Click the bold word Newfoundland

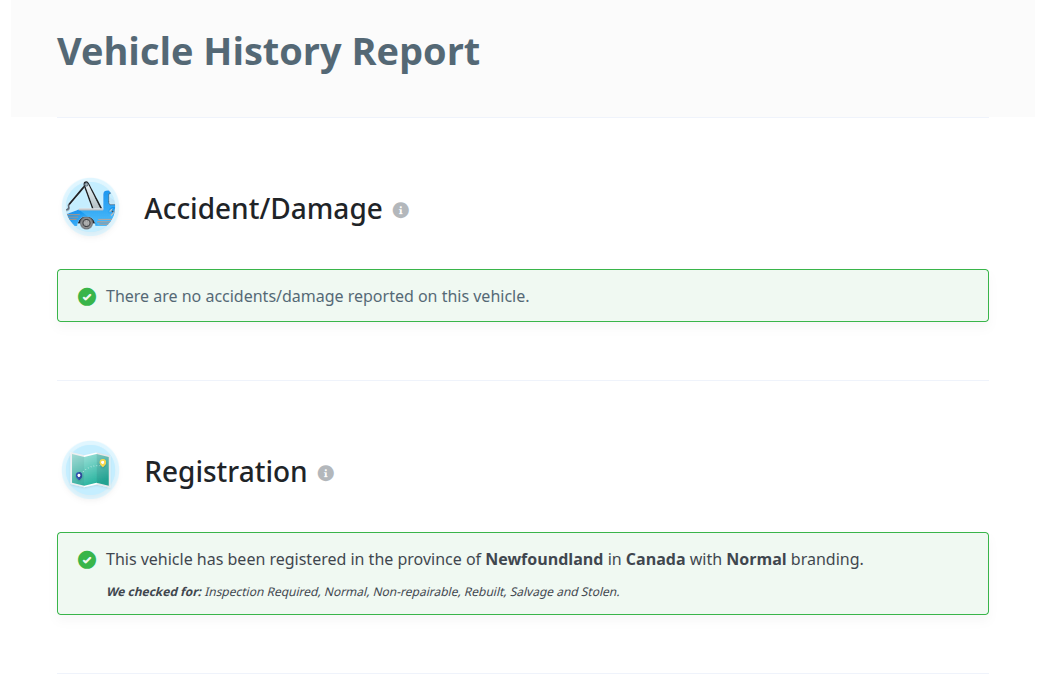click(x=544, y=559)
